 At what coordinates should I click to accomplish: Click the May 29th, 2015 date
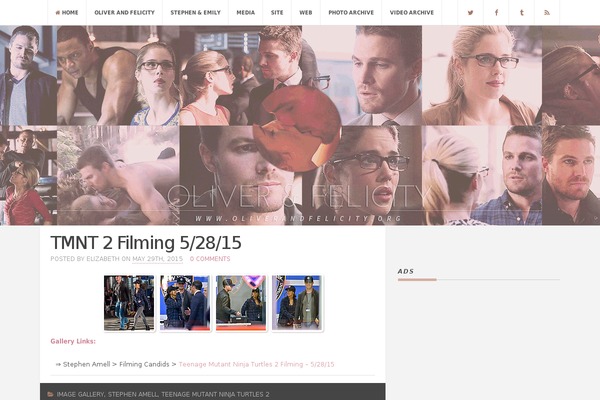158,259
